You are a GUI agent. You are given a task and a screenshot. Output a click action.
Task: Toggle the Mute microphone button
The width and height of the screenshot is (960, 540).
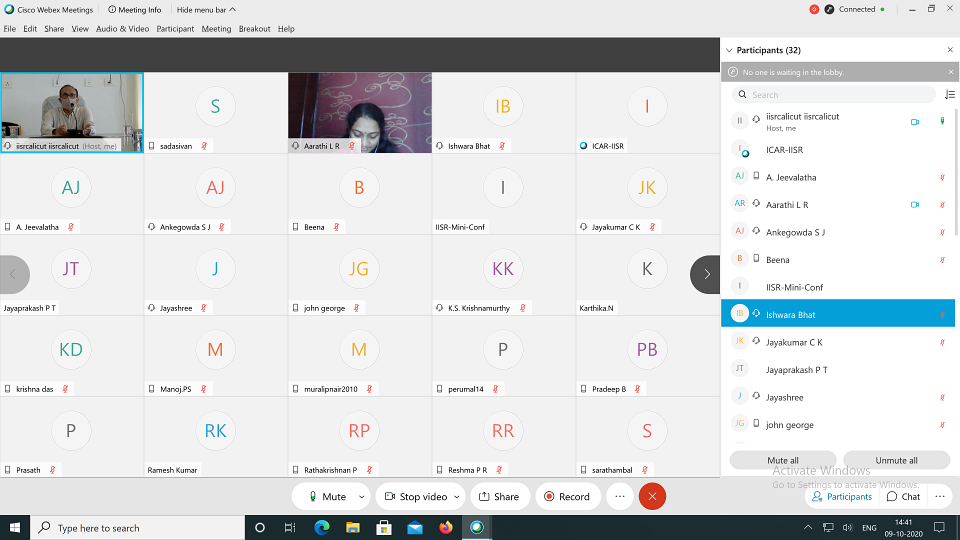tap(326, 496)
